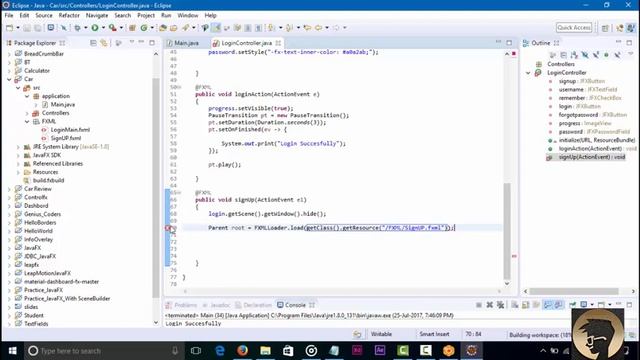Screen dimensions: 640x360
Task: Collapse the application package
Action: point(27,96)
